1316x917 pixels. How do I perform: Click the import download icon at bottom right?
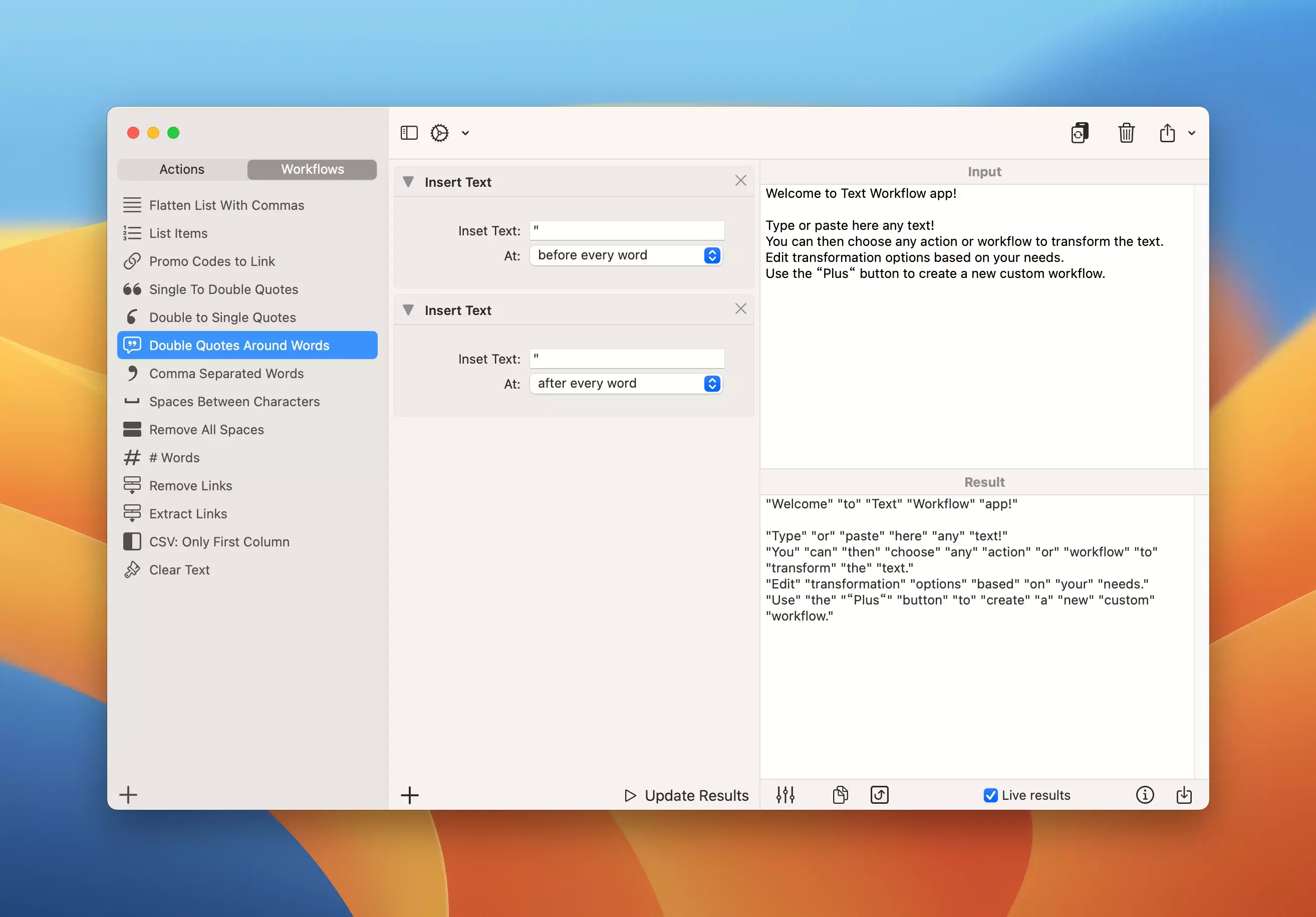(1184, 795)
